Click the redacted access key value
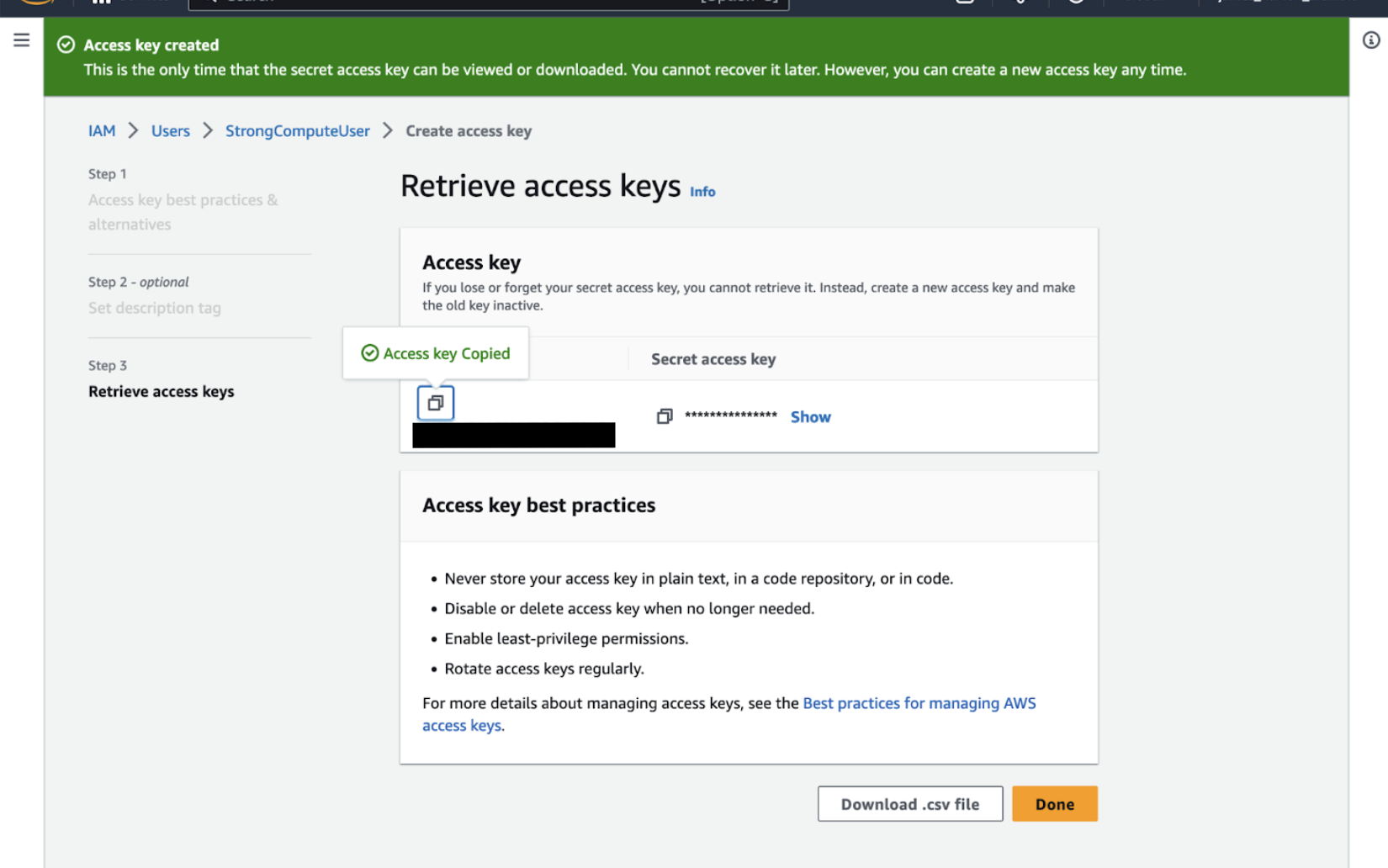The height and width of the screenshot is (868, 1388). tap(513, 435)
